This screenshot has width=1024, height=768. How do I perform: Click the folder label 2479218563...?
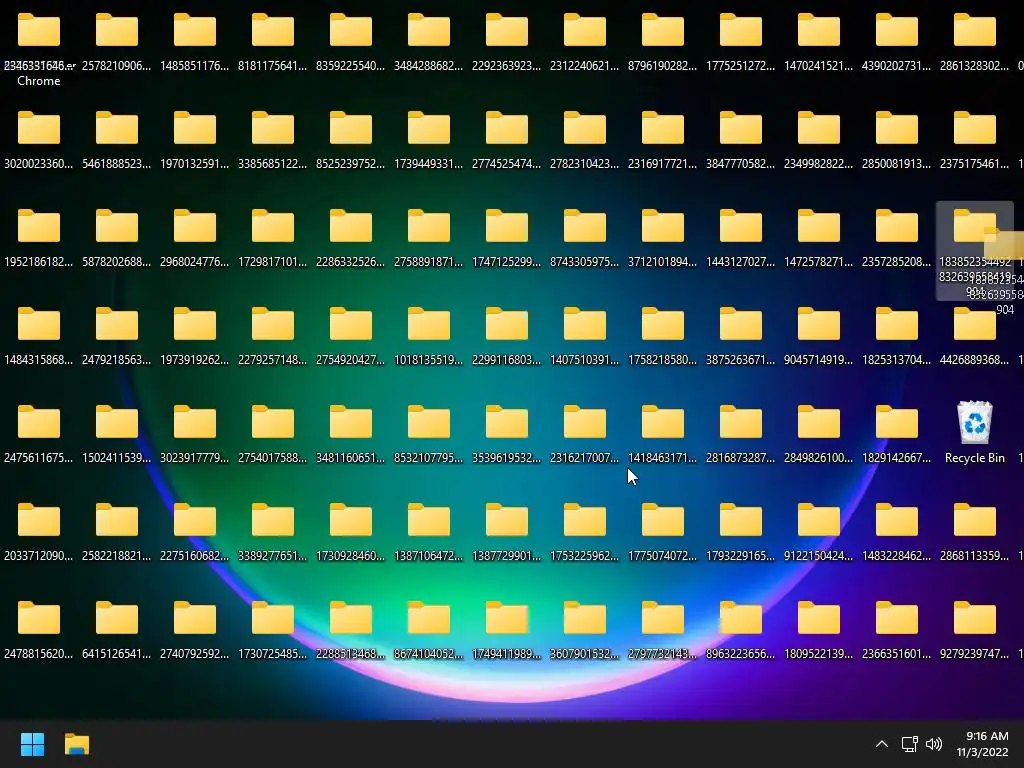tap(116, 360)
